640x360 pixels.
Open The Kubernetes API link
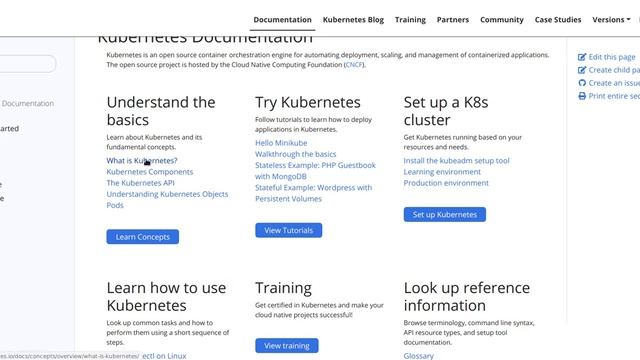pyautogui.click(x=140, y=183)
